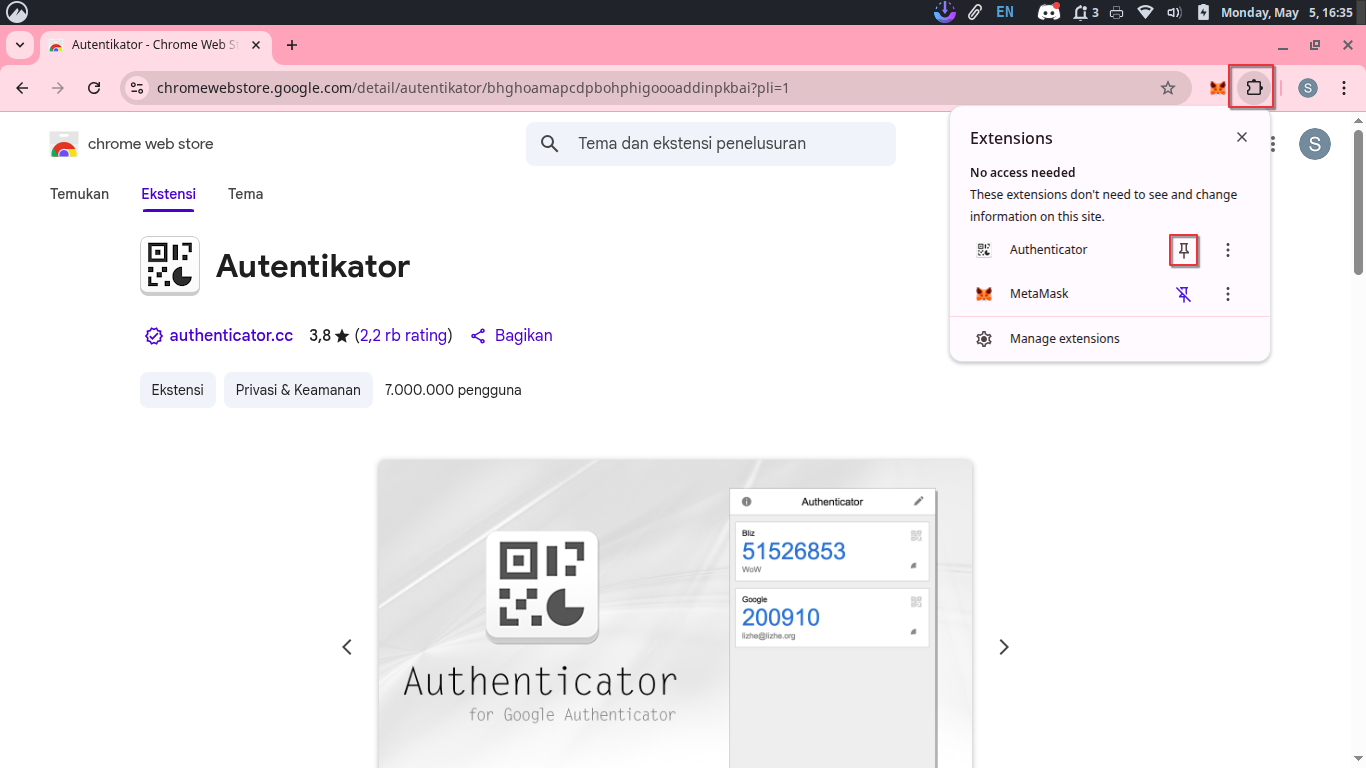Open the authenticator.cc publisher link

231,336
